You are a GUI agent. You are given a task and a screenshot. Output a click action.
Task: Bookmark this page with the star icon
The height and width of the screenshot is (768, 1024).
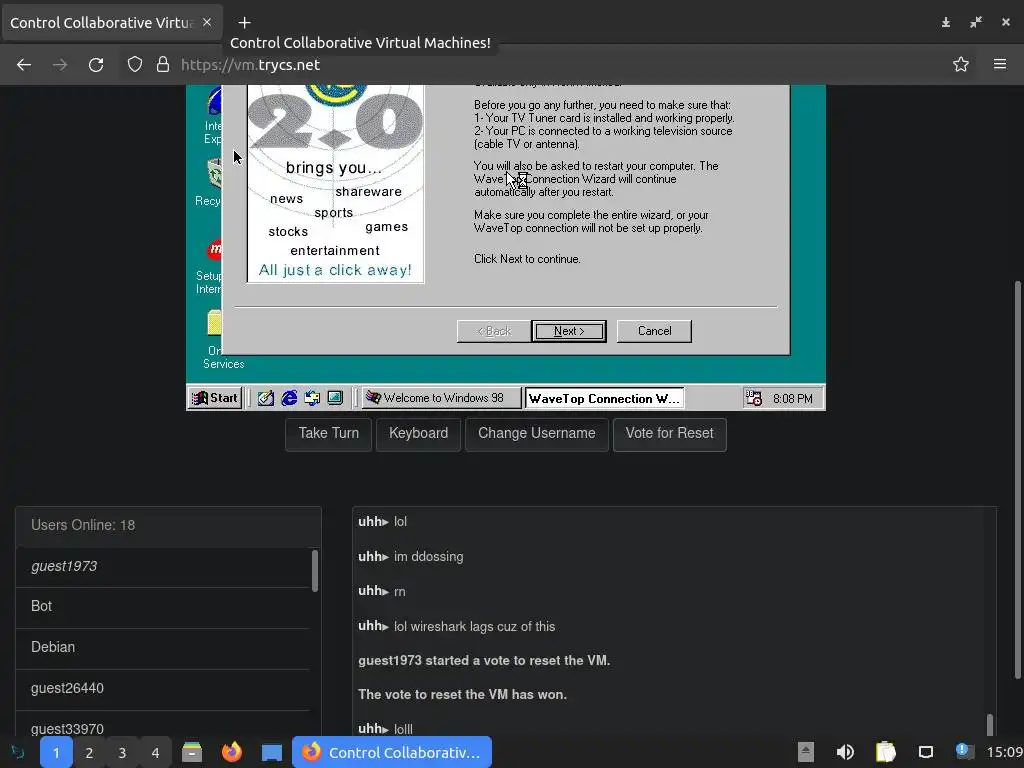point(961,65)
